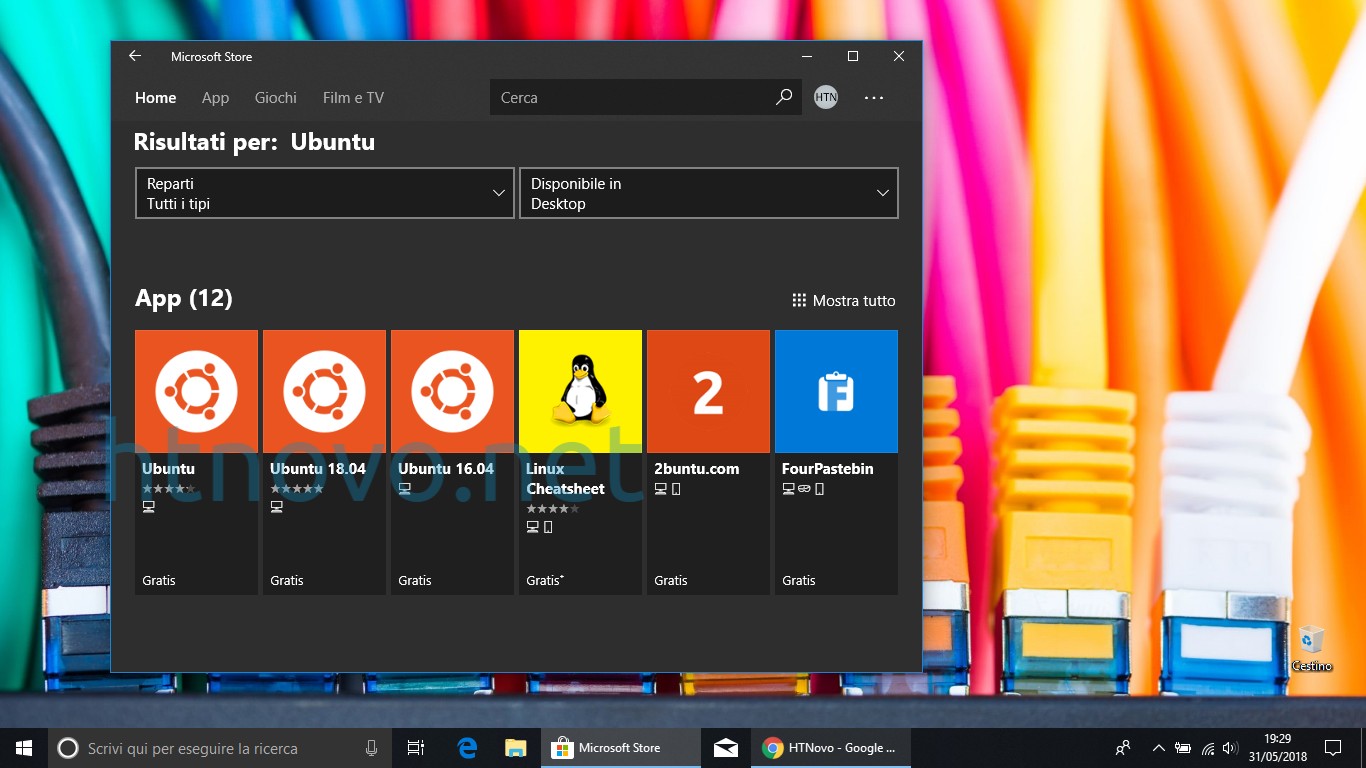Click the volume speaker tray icon
The image size is (1366, 768).
(1231, 748)
